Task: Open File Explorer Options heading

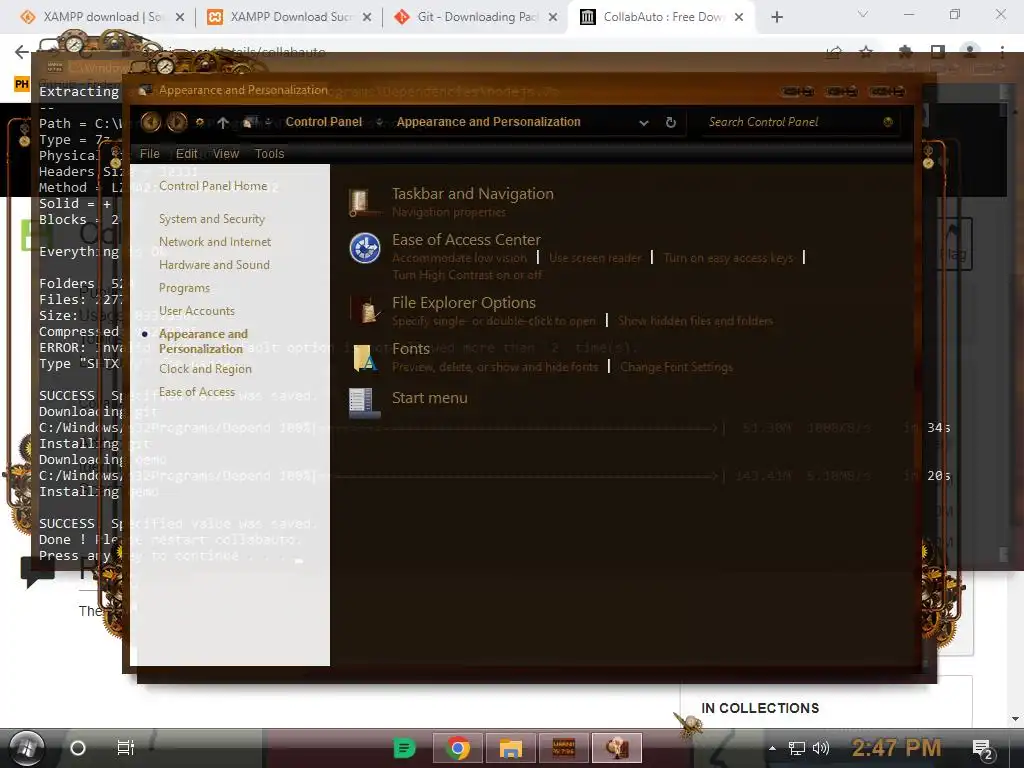Action: 464,302
